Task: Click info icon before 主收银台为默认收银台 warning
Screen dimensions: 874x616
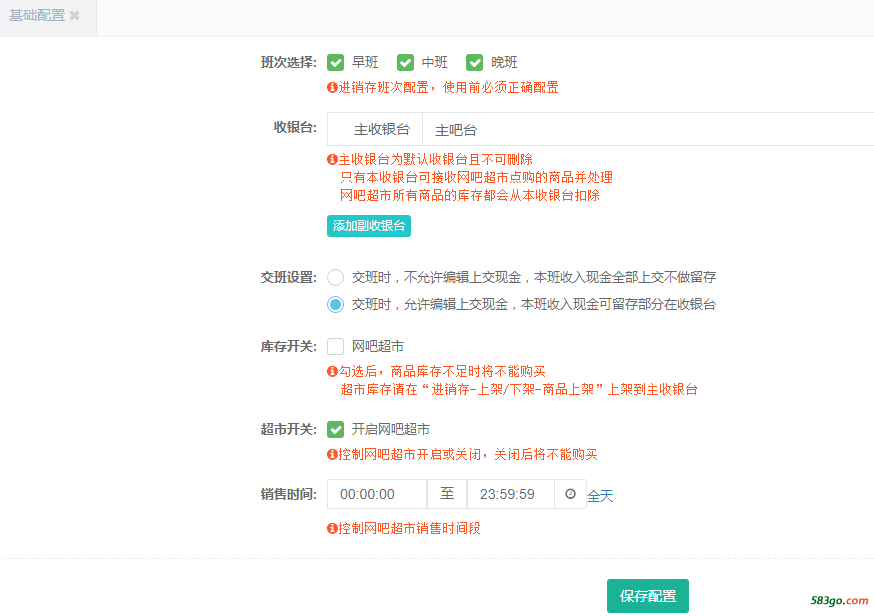Action: click(332, 159)
